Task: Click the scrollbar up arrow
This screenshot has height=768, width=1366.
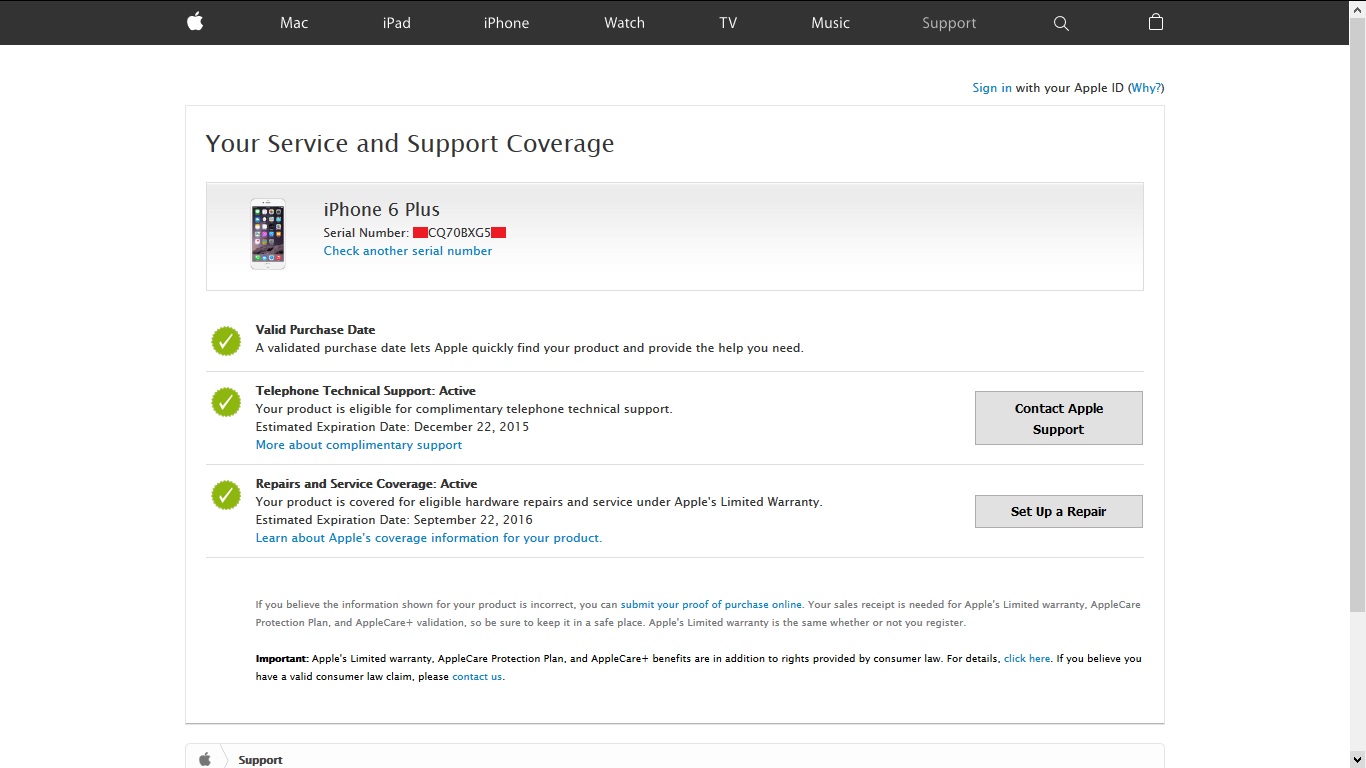Action: (x=1357, y=8)
